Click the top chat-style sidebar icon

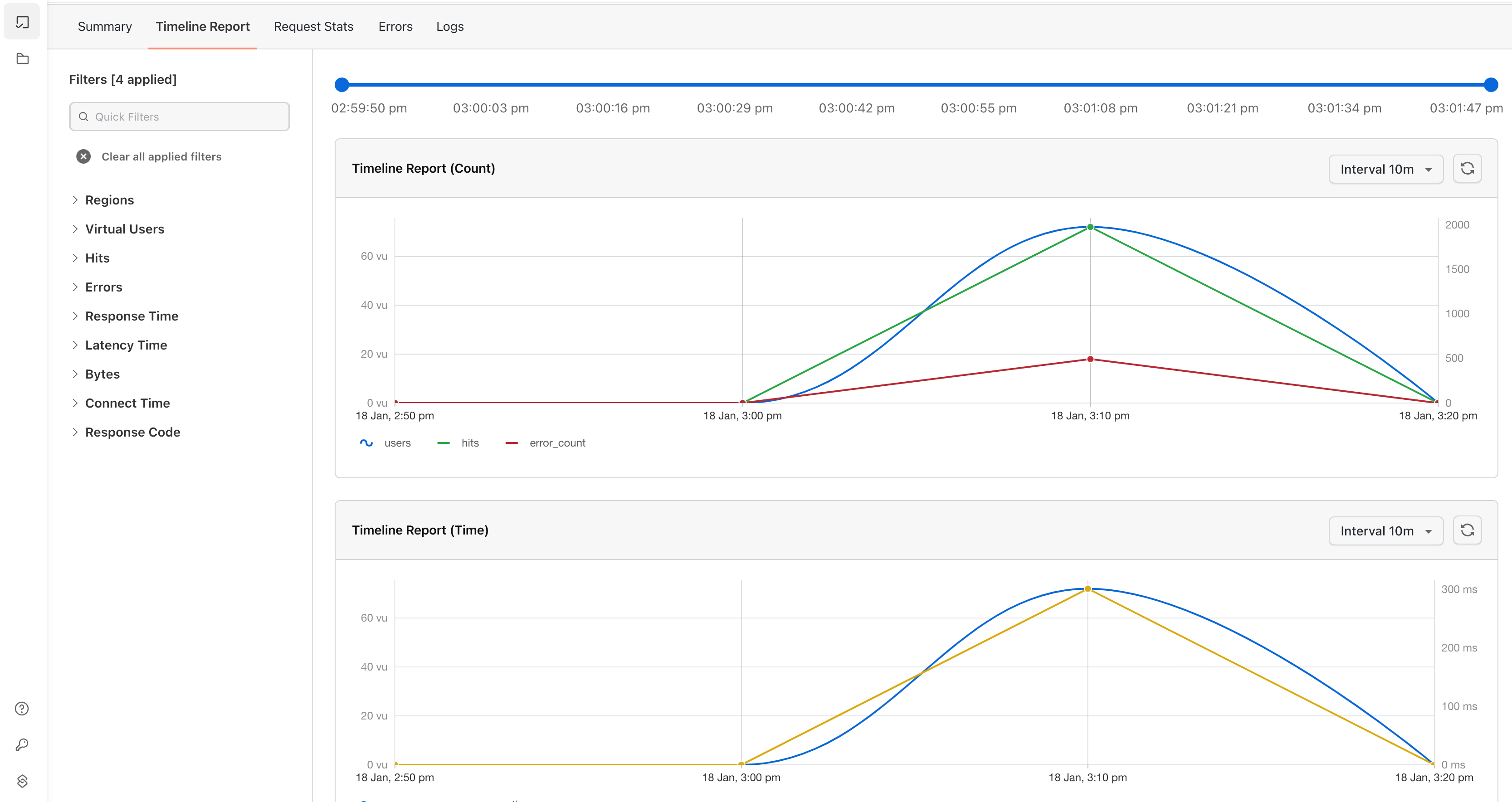pos(22,22)
